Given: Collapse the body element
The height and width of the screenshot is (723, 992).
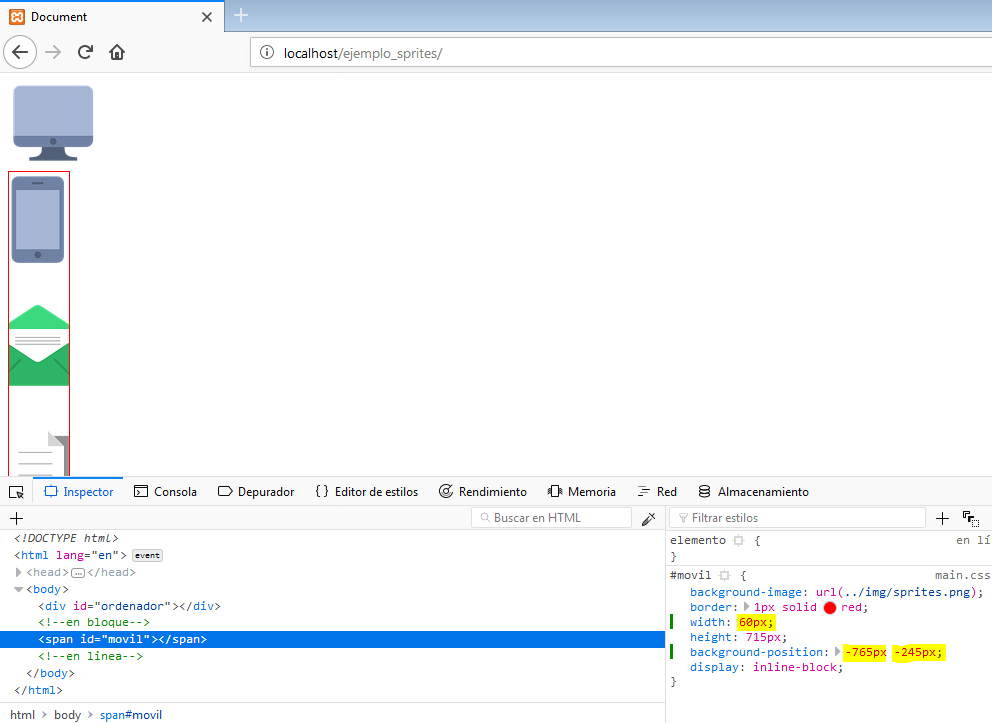Looking at the screenshot, I should (x=19, y=589).
